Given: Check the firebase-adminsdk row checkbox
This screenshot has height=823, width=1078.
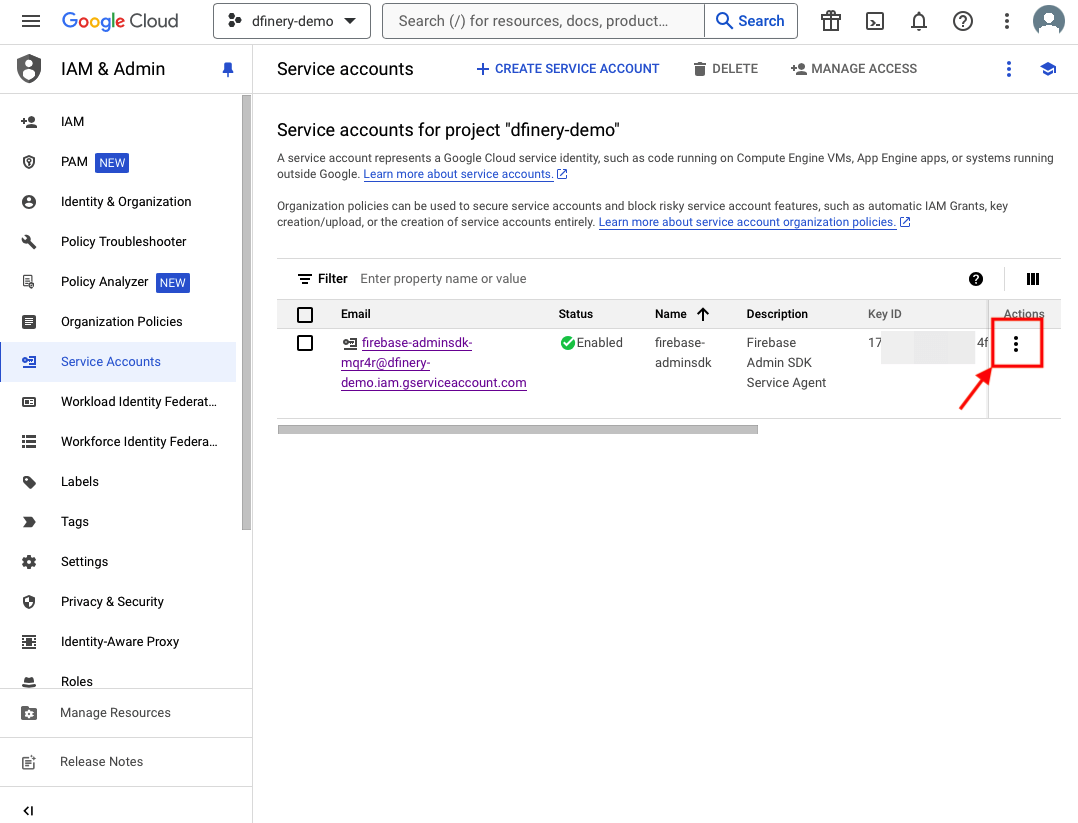Looking at the screenshot, I should click(x=305, y=343).
